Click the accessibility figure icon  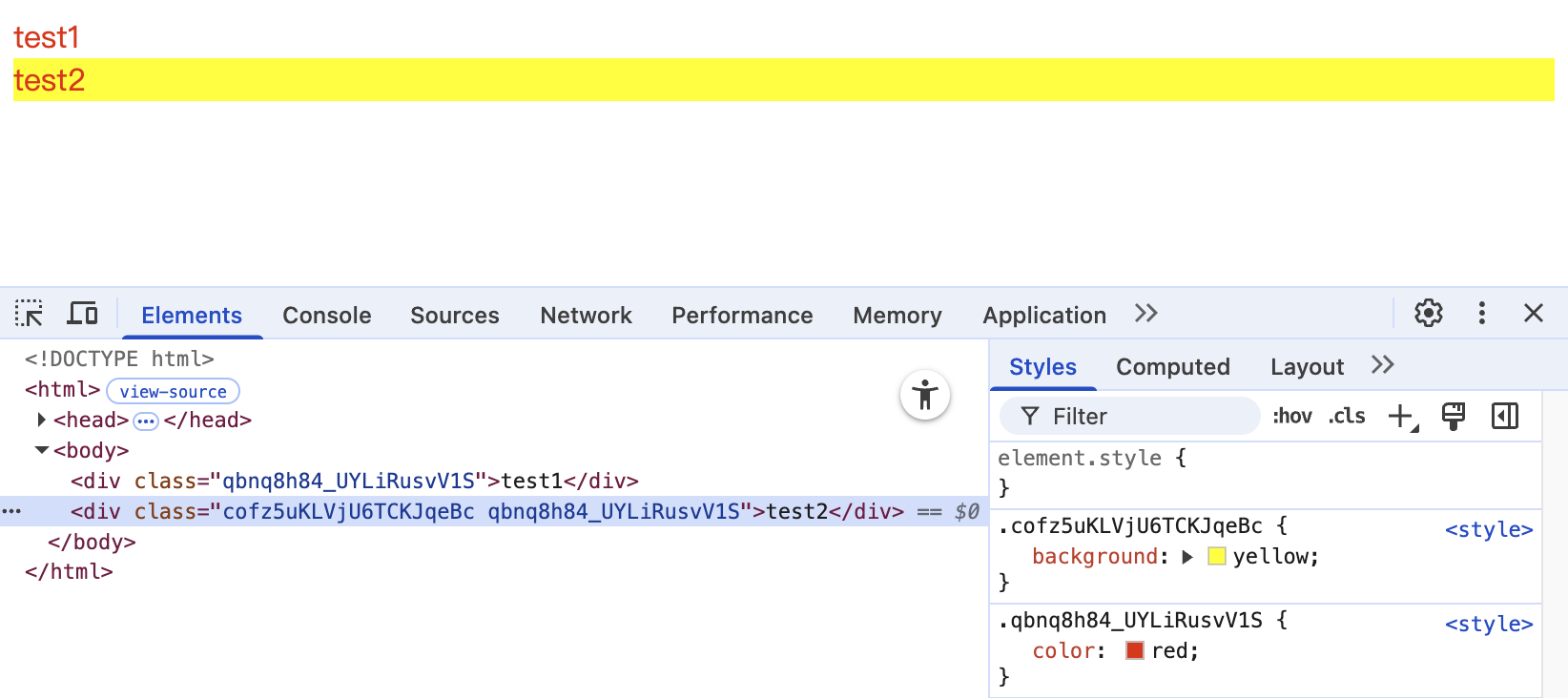tap(924, 395)
